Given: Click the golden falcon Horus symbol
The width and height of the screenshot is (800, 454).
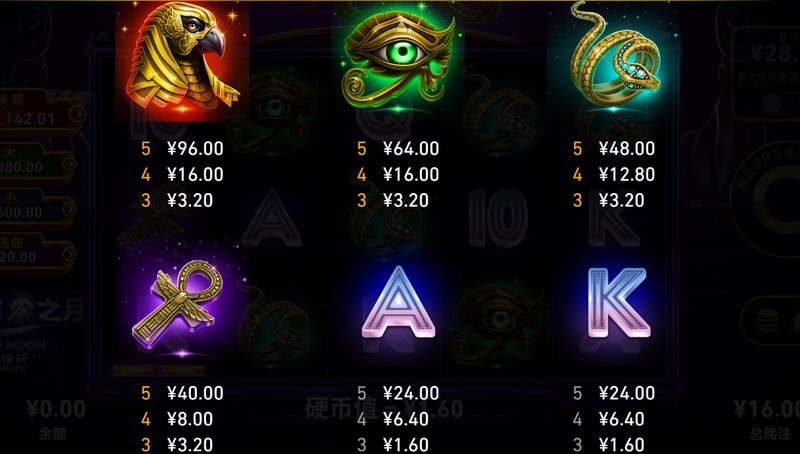Looking at the screenshot, I should [183, 60].
